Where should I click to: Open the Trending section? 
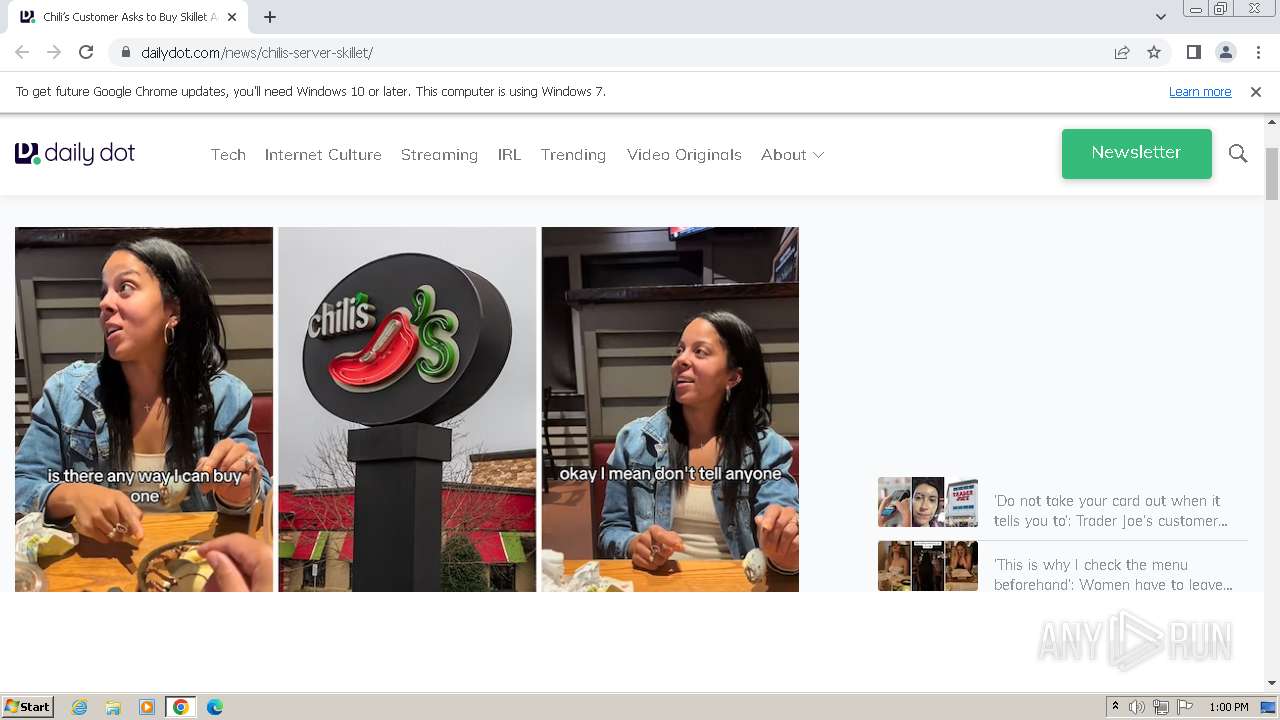coord(573,155)
